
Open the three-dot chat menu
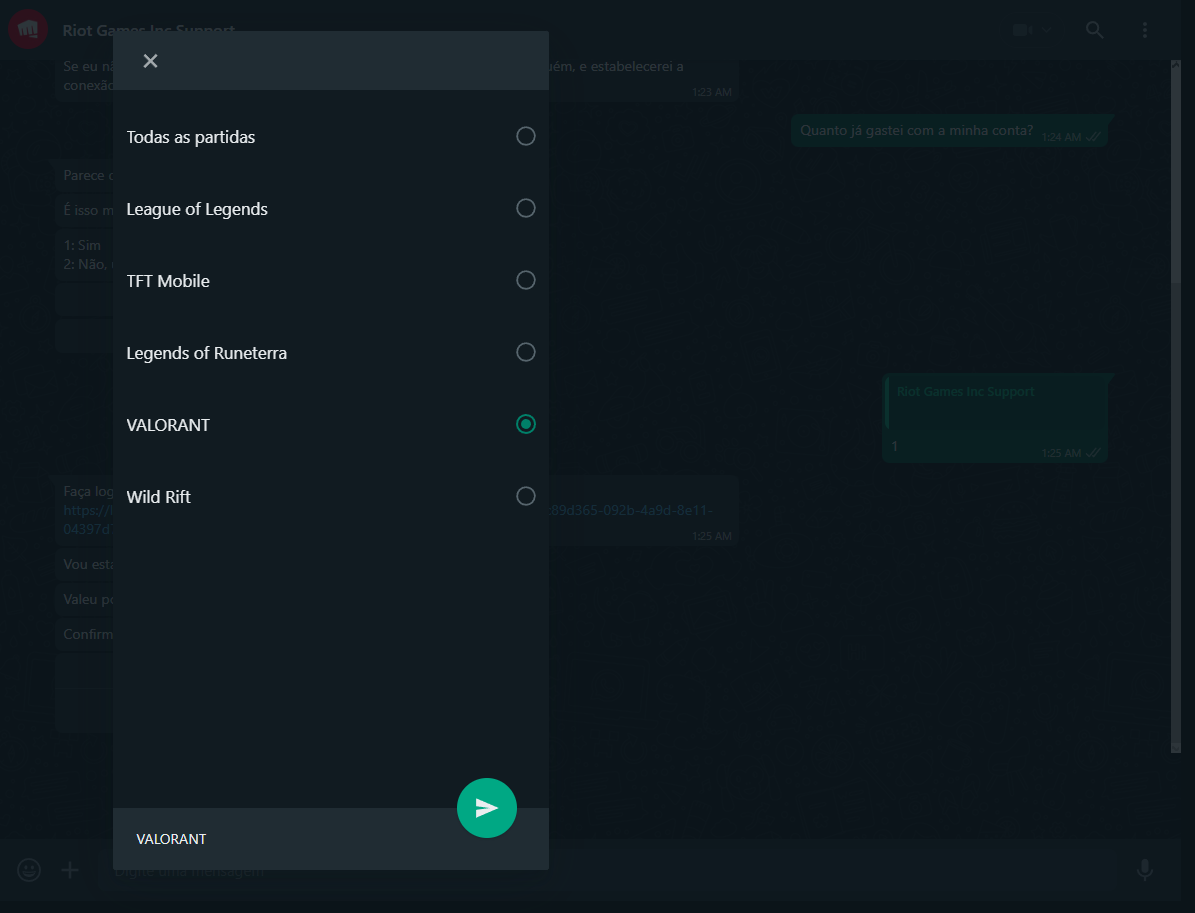click(1145, 30)
